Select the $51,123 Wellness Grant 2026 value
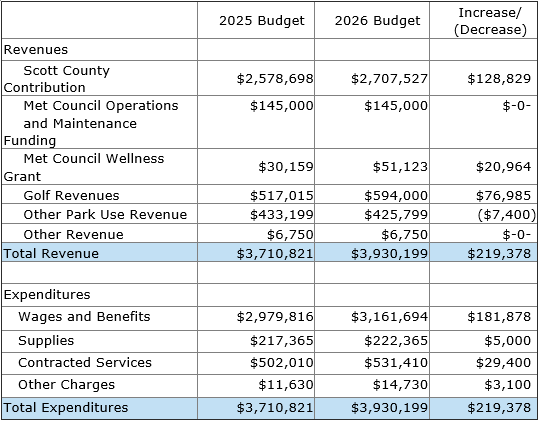Viewport: 539px width, 421px height. coord(400,167)
